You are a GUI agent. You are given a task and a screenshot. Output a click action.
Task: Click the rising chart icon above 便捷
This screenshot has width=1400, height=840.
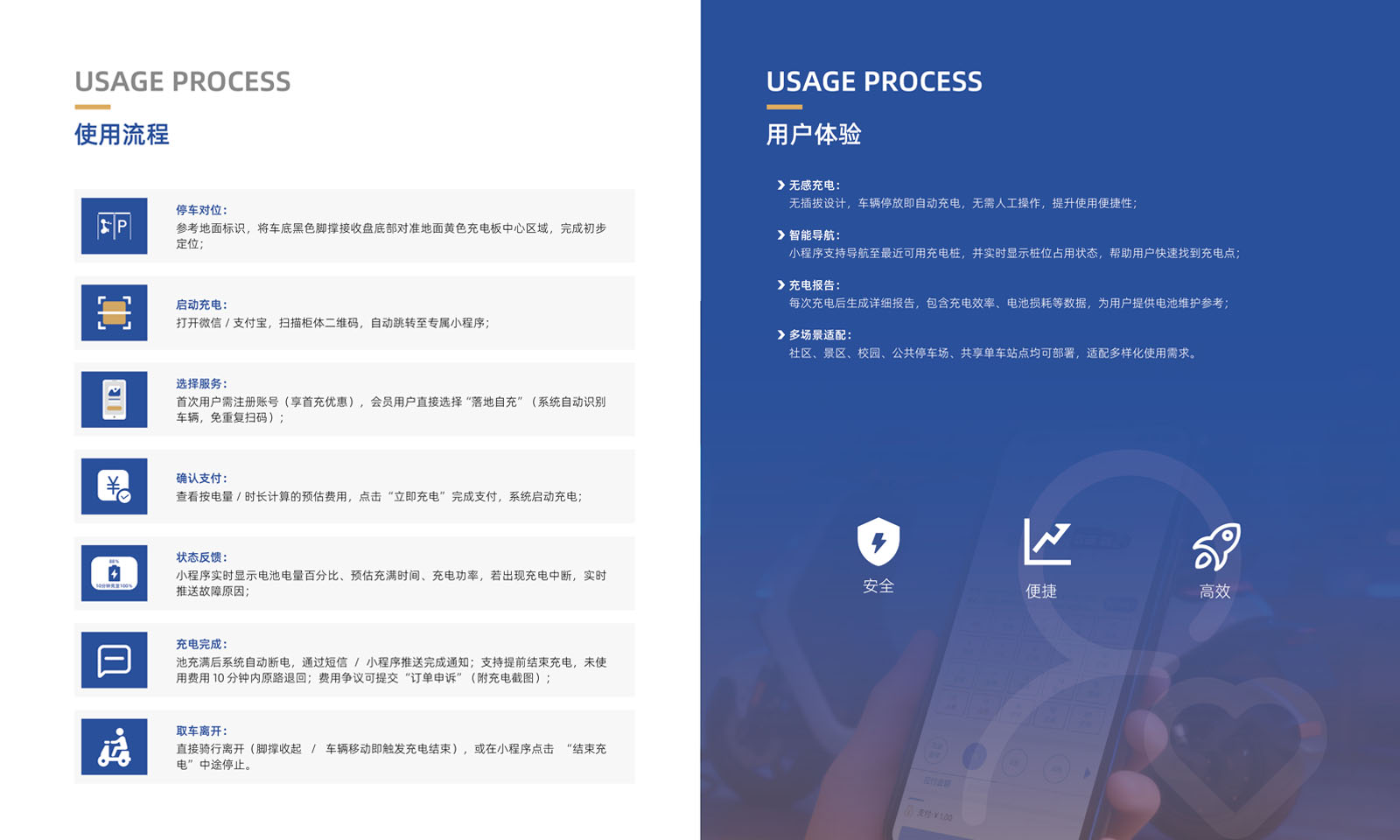click(x=1046, y=542)
